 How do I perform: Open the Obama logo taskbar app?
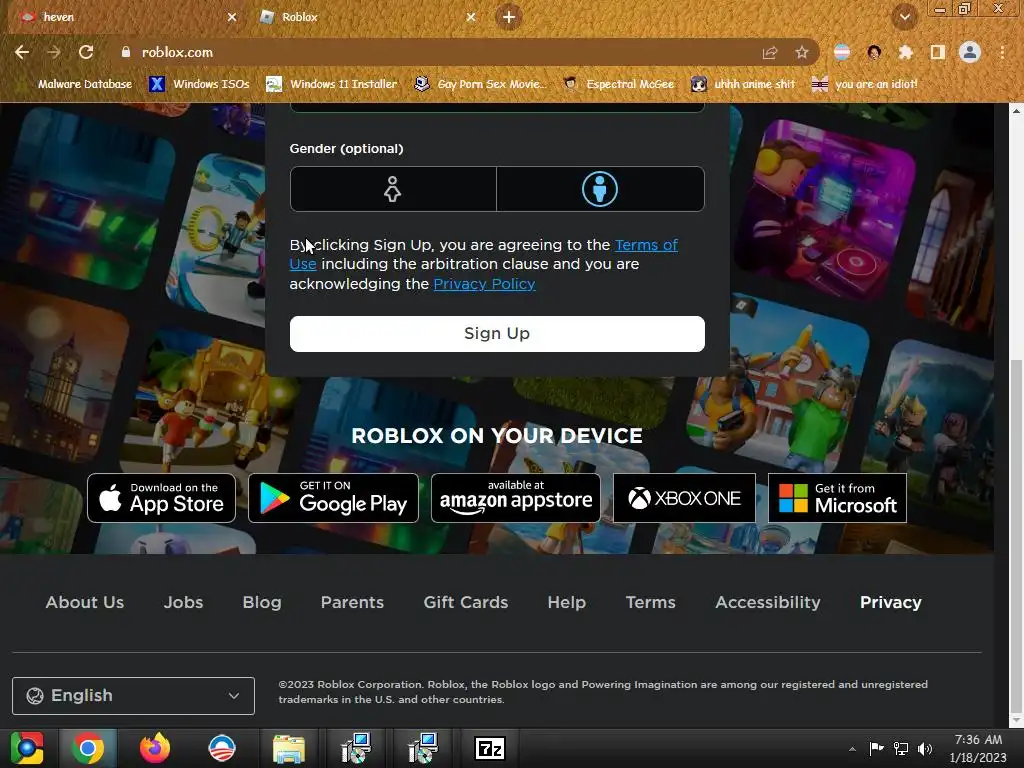pos(221,748)
